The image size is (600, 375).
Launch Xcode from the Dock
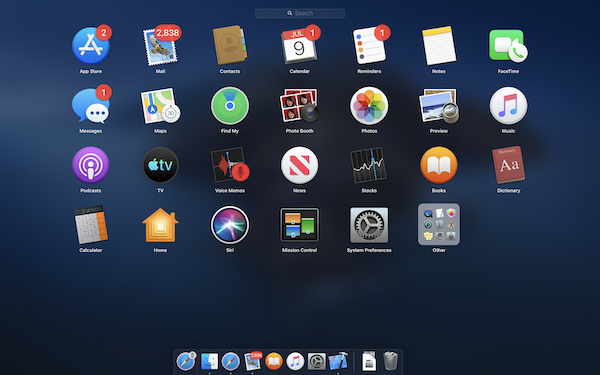click(x=338, y=361)
